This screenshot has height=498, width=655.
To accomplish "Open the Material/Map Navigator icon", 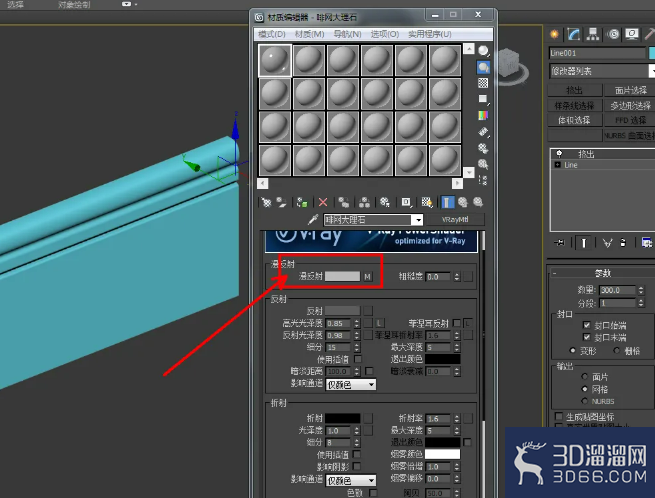I will coord(483,180).
